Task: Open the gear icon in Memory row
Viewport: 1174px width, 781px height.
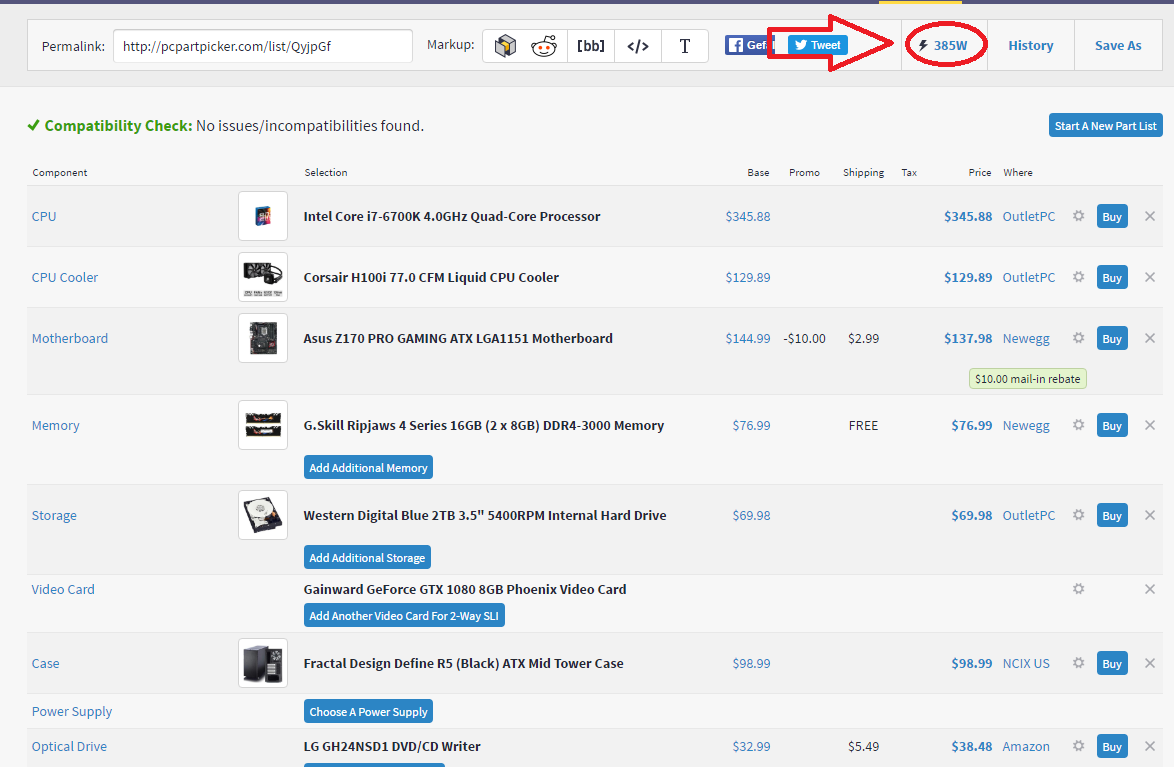Action: [x=1078, y=425]
